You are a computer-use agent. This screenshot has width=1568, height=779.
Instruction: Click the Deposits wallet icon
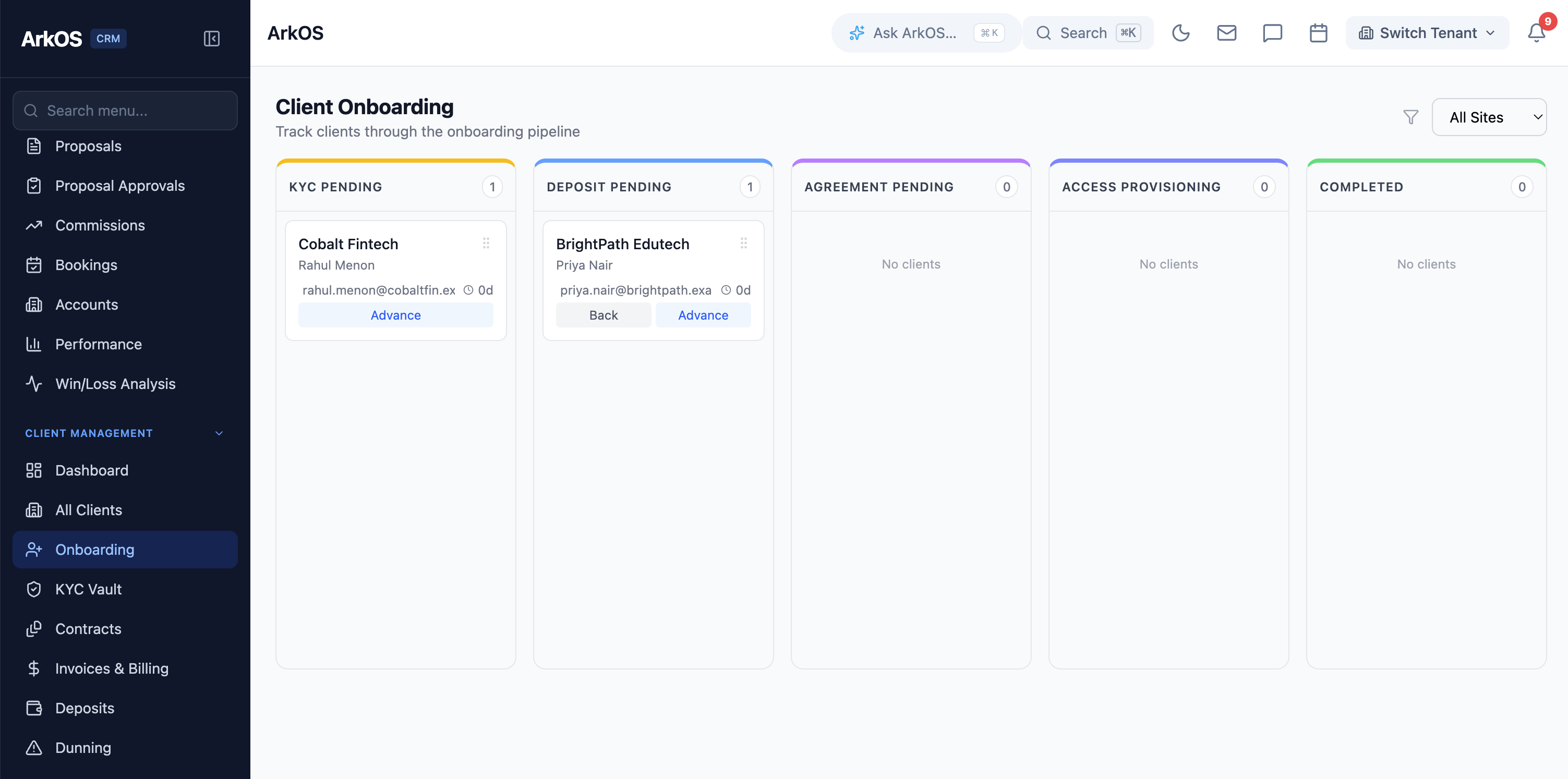click(x=34, y=708)
